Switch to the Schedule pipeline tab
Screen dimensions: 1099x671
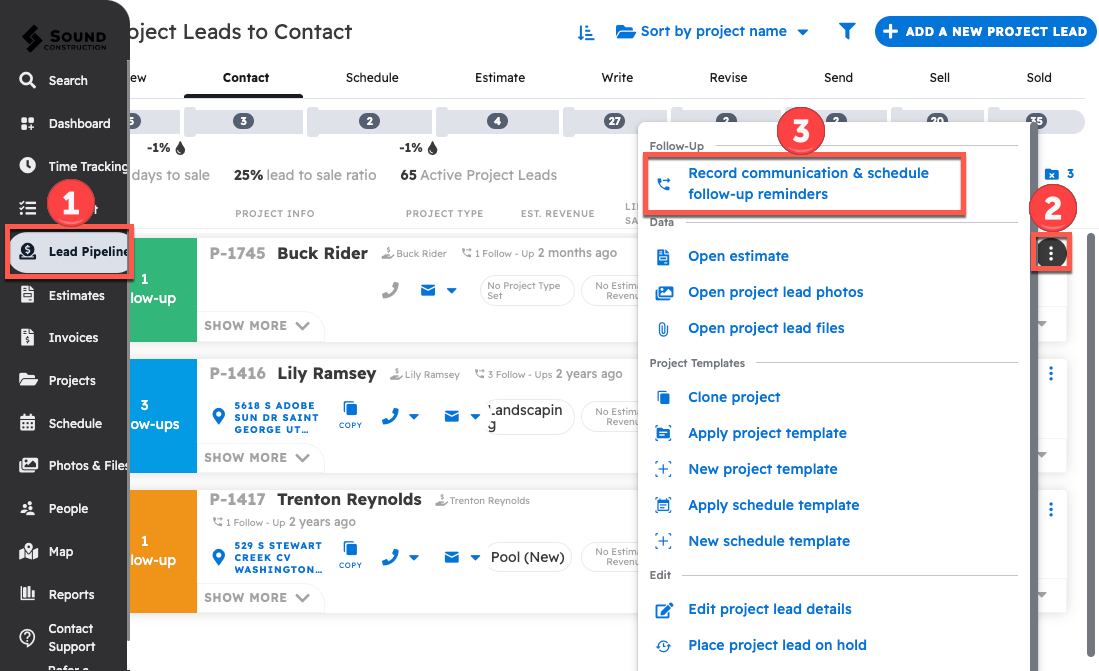pos(372,78)
